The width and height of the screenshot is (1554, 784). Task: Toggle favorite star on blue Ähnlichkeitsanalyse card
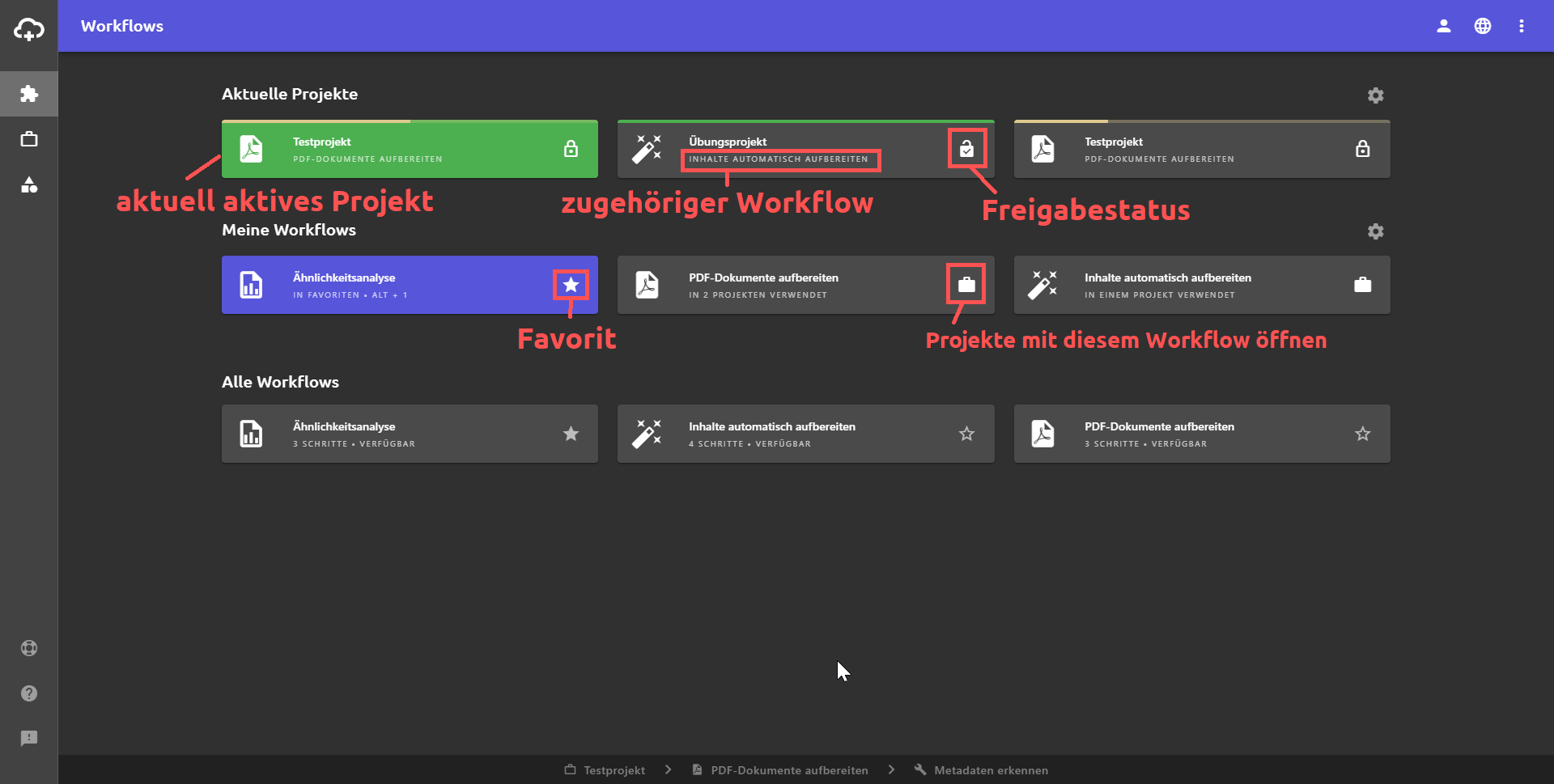pyautogui.click(x=571, y=285)
